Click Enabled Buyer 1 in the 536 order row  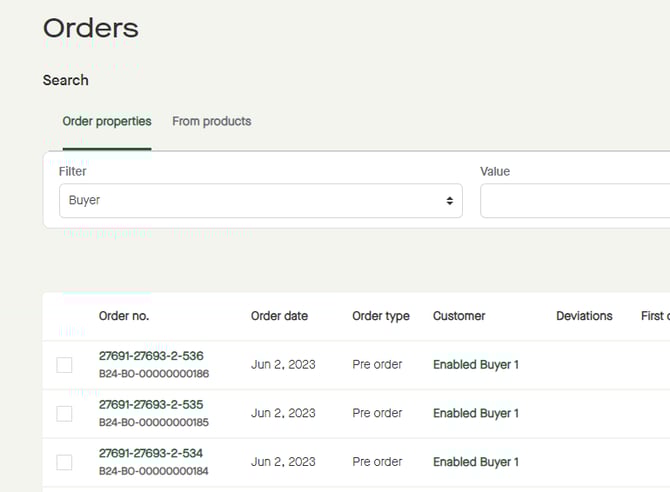click(475, 365)
